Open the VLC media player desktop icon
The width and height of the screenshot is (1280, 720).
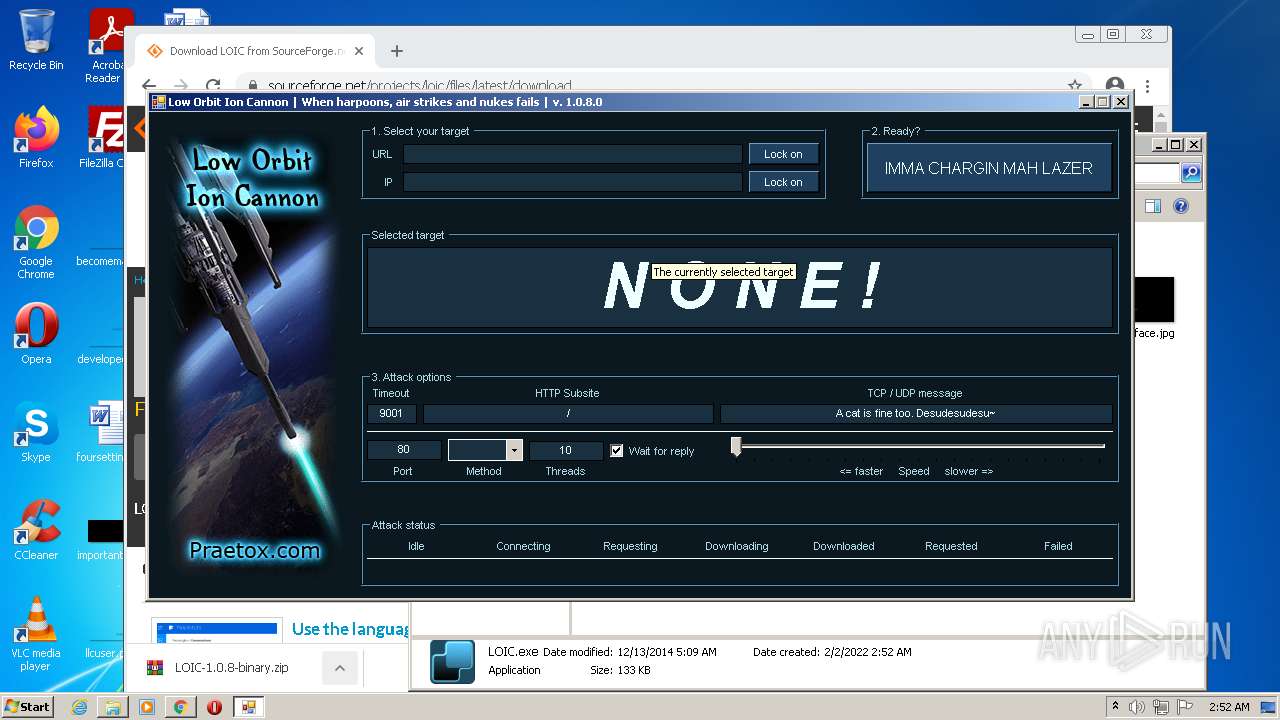(x=36, y=634)
